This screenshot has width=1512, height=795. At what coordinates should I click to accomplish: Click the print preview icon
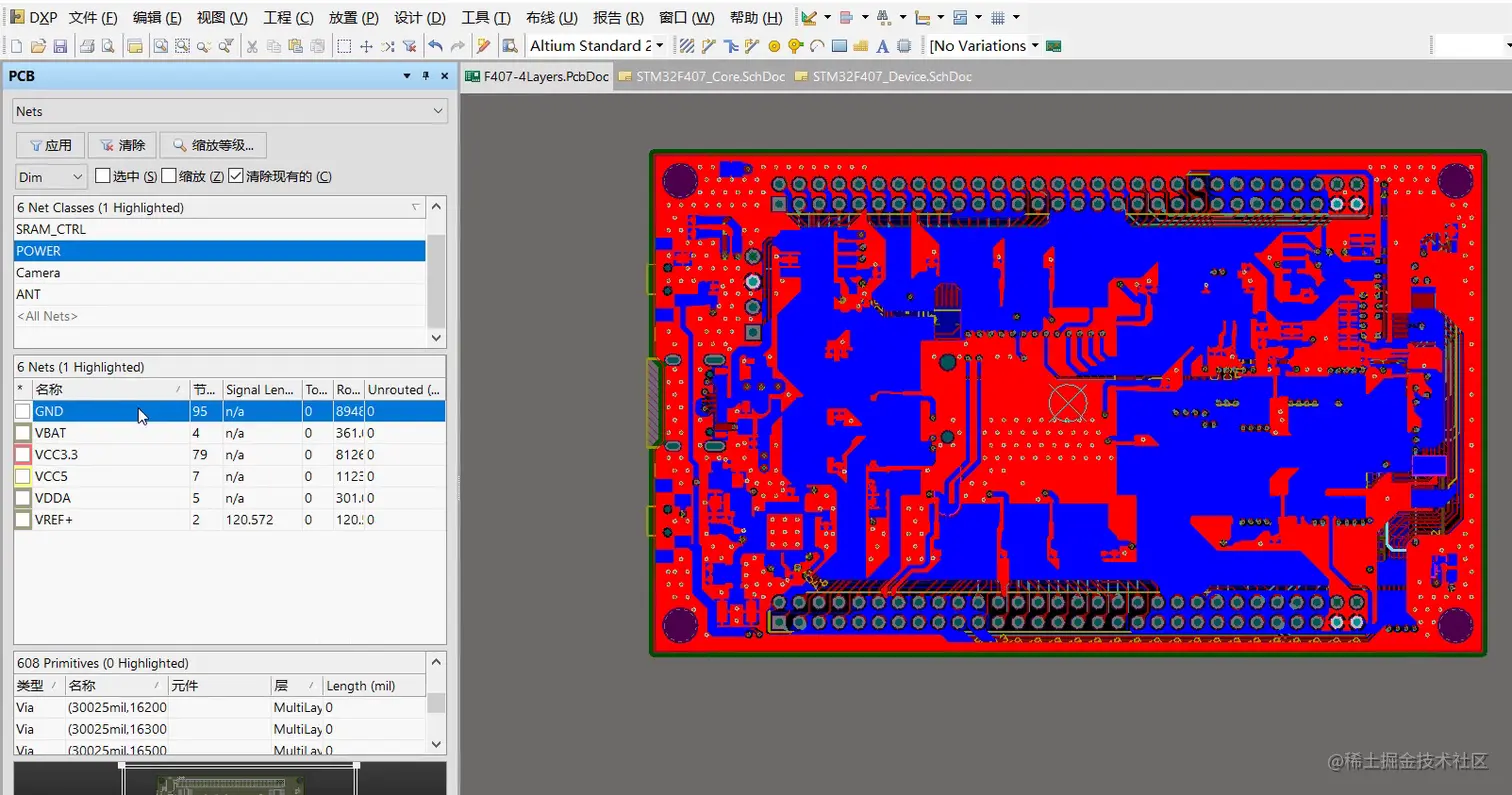(x=108, y=46)
